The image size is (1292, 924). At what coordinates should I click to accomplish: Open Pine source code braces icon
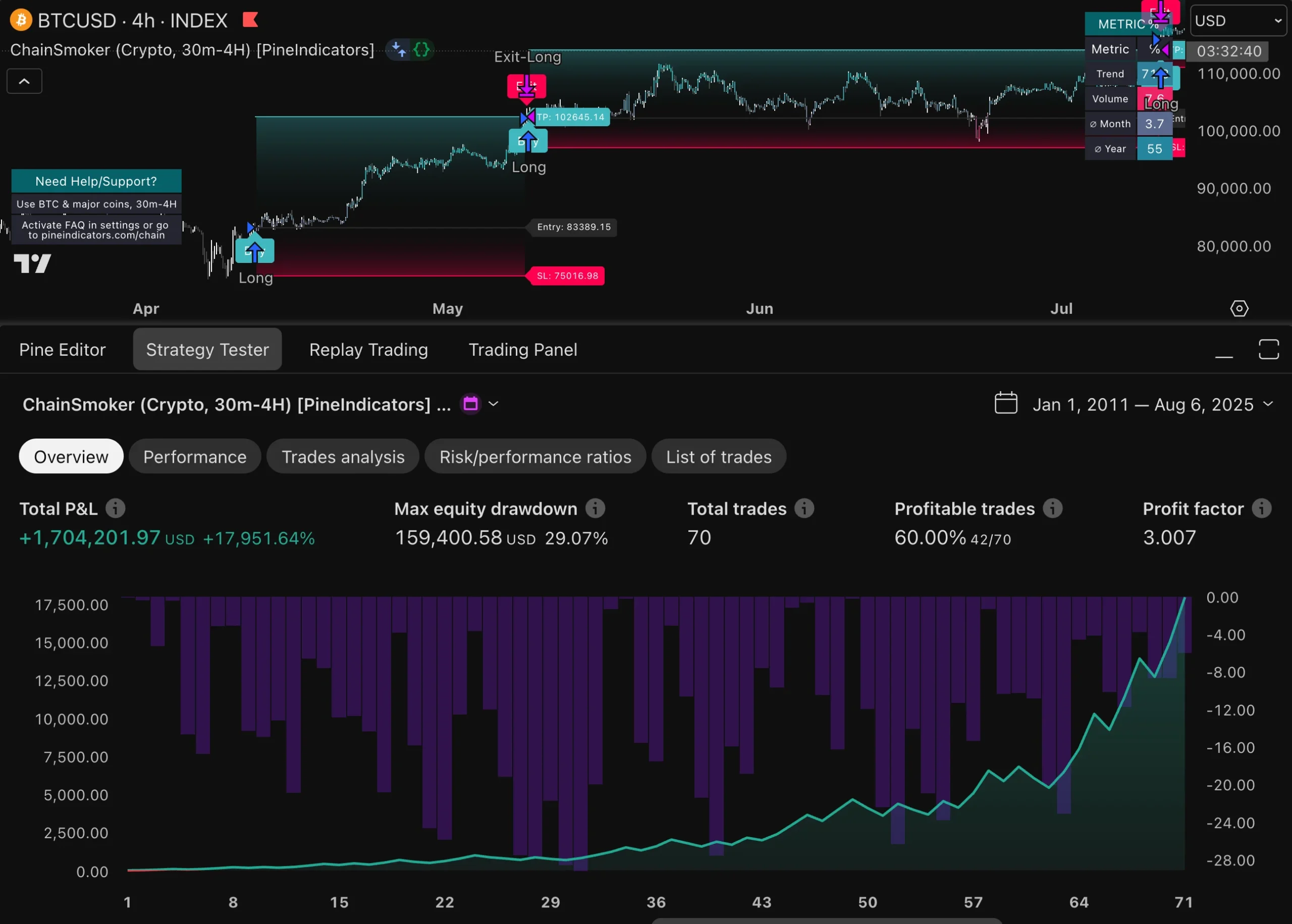tap(421, 50)
